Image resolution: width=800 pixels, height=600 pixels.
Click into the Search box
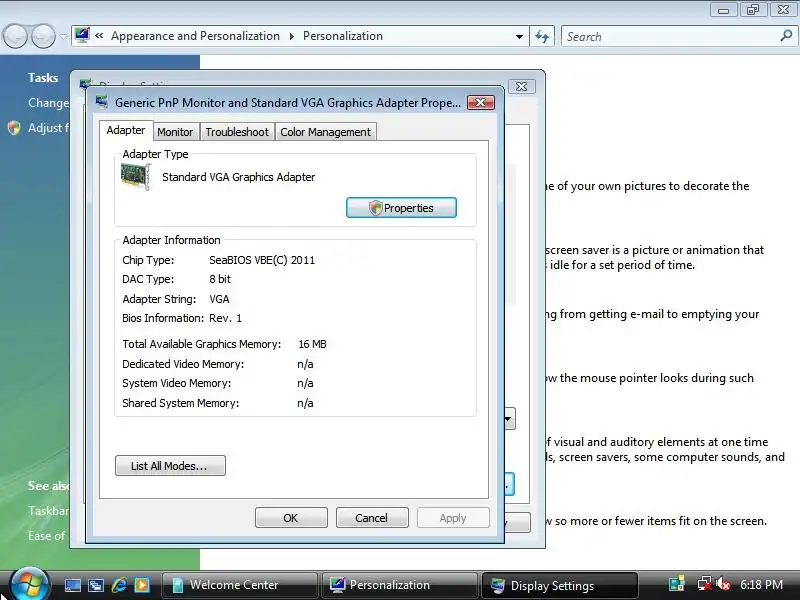pyautogui.click(x=669, y=37)
